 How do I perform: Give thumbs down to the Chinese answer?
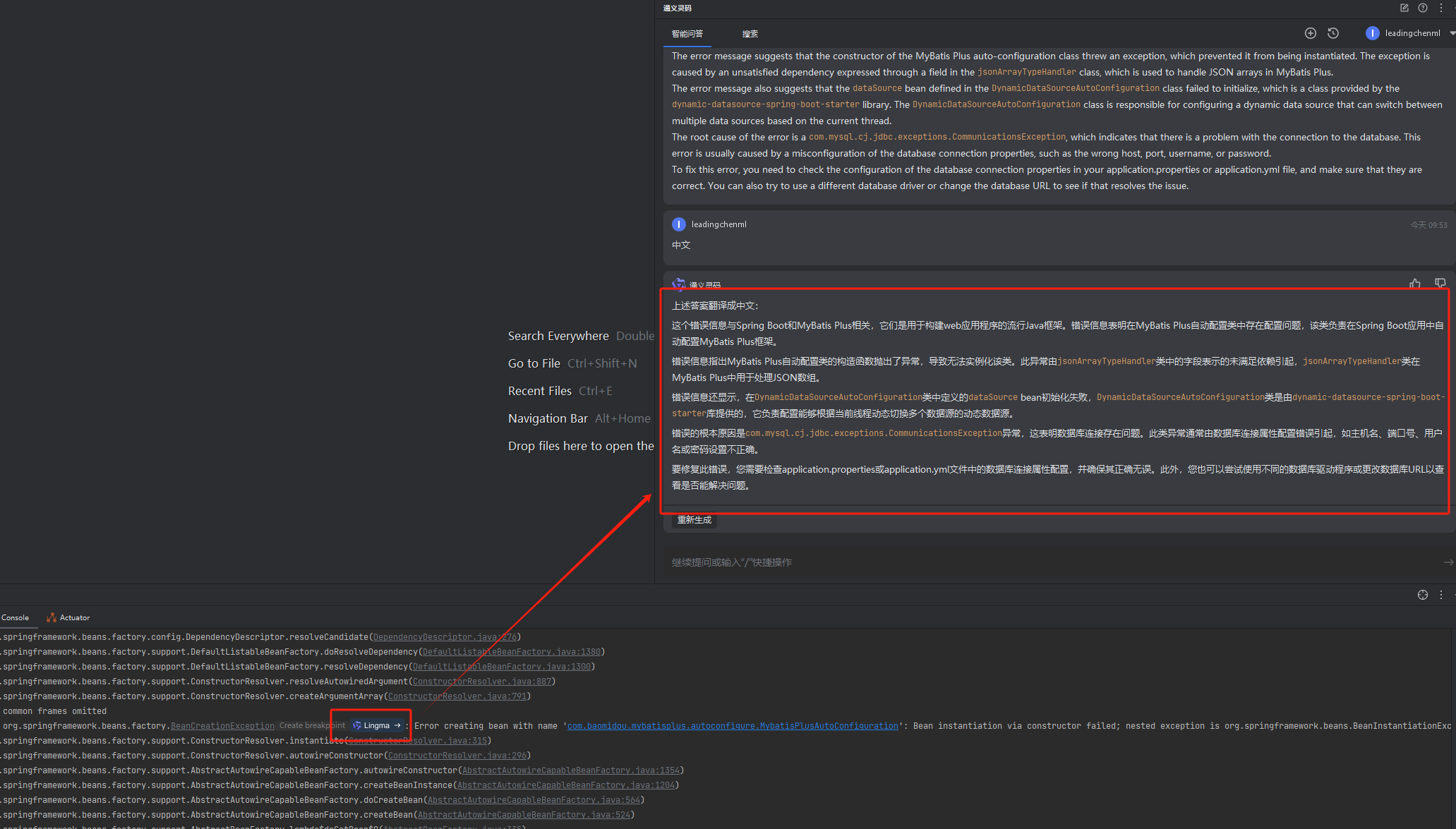(1440, 284)
